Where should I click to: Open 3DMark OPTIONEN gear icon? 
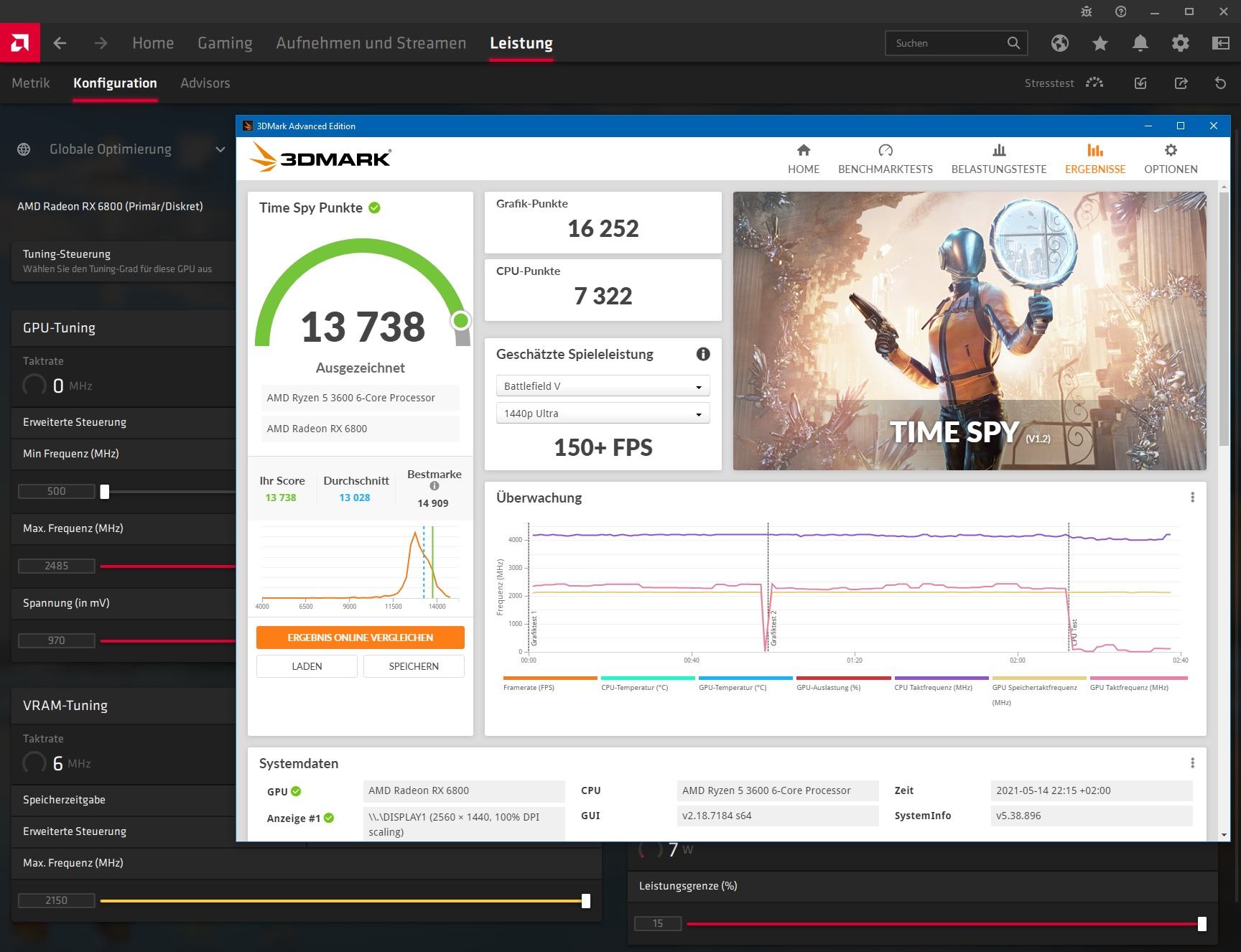point(1171,150)
